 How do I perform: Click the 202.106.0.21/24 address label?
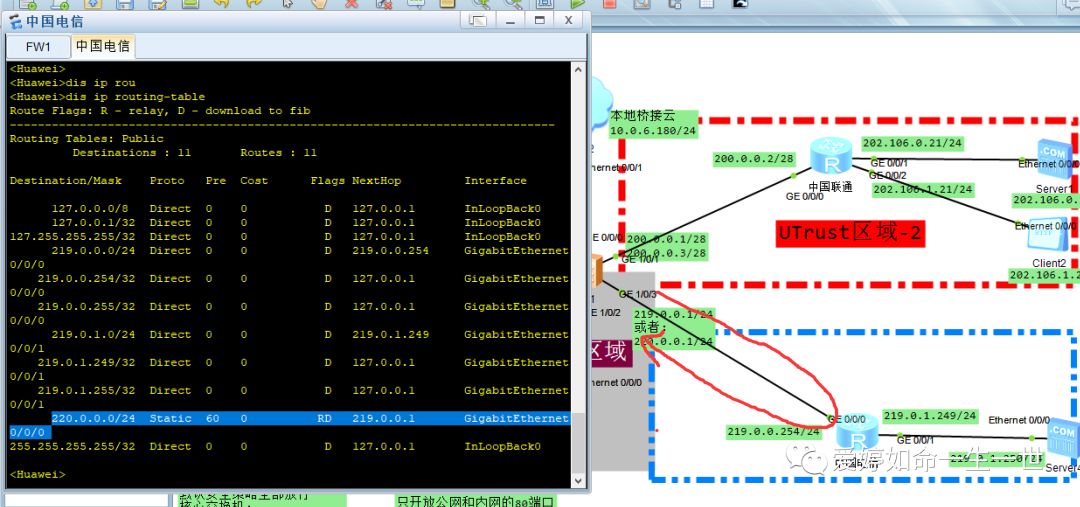(912, 143)
